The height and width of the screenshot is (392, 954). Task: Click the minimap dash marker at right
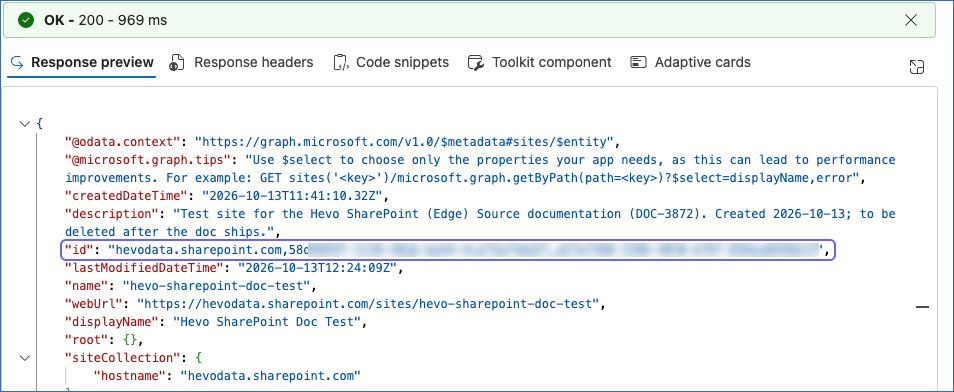pyautogui.click(x=922, y=307)
